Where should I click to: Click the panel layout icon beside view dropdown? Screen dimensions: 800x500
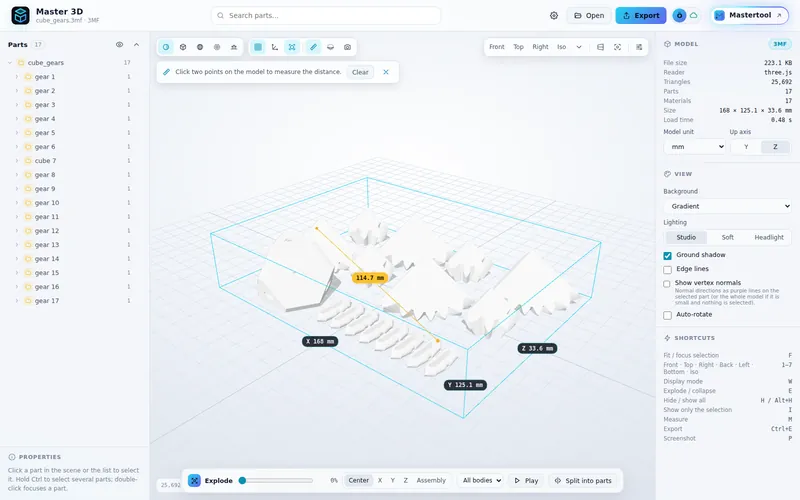601,47
